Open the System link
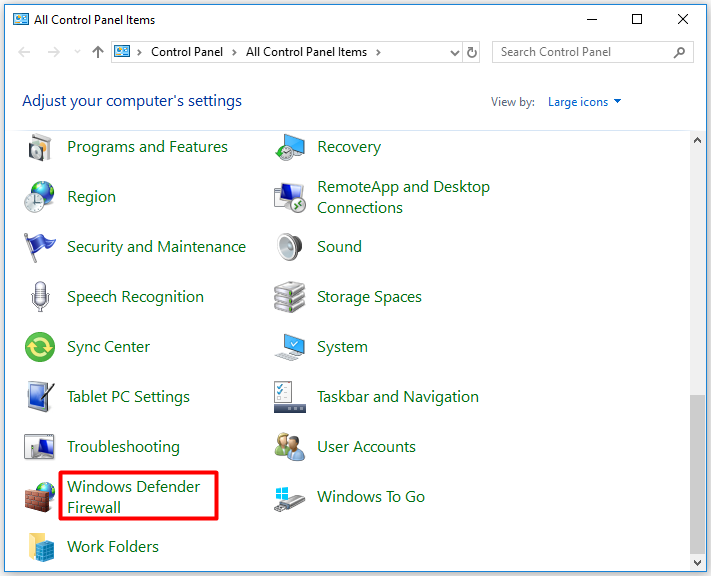This screenshot has height=576, width=711. pyautogui.click(x=342, y=347)
